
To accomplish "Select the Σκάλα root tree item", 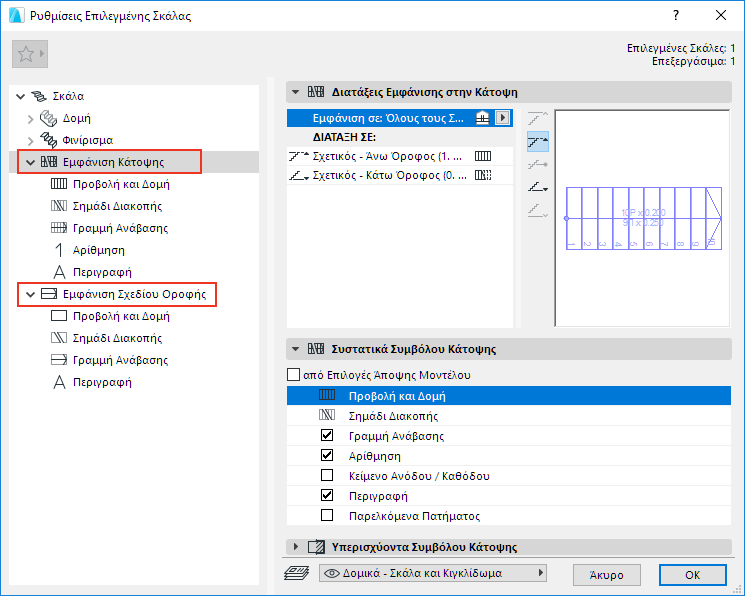I will pos(68,96).
